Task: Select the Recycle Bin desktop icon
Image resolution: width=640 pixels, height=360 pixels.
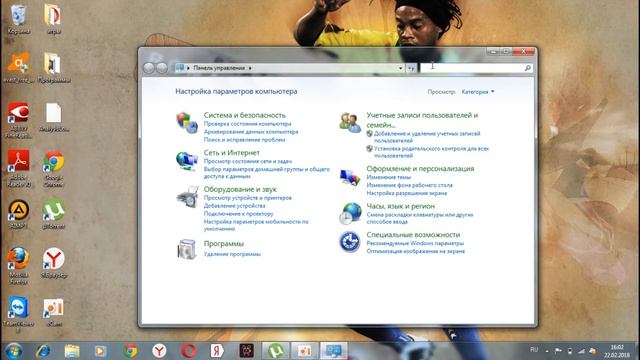Action: point(18,19)
